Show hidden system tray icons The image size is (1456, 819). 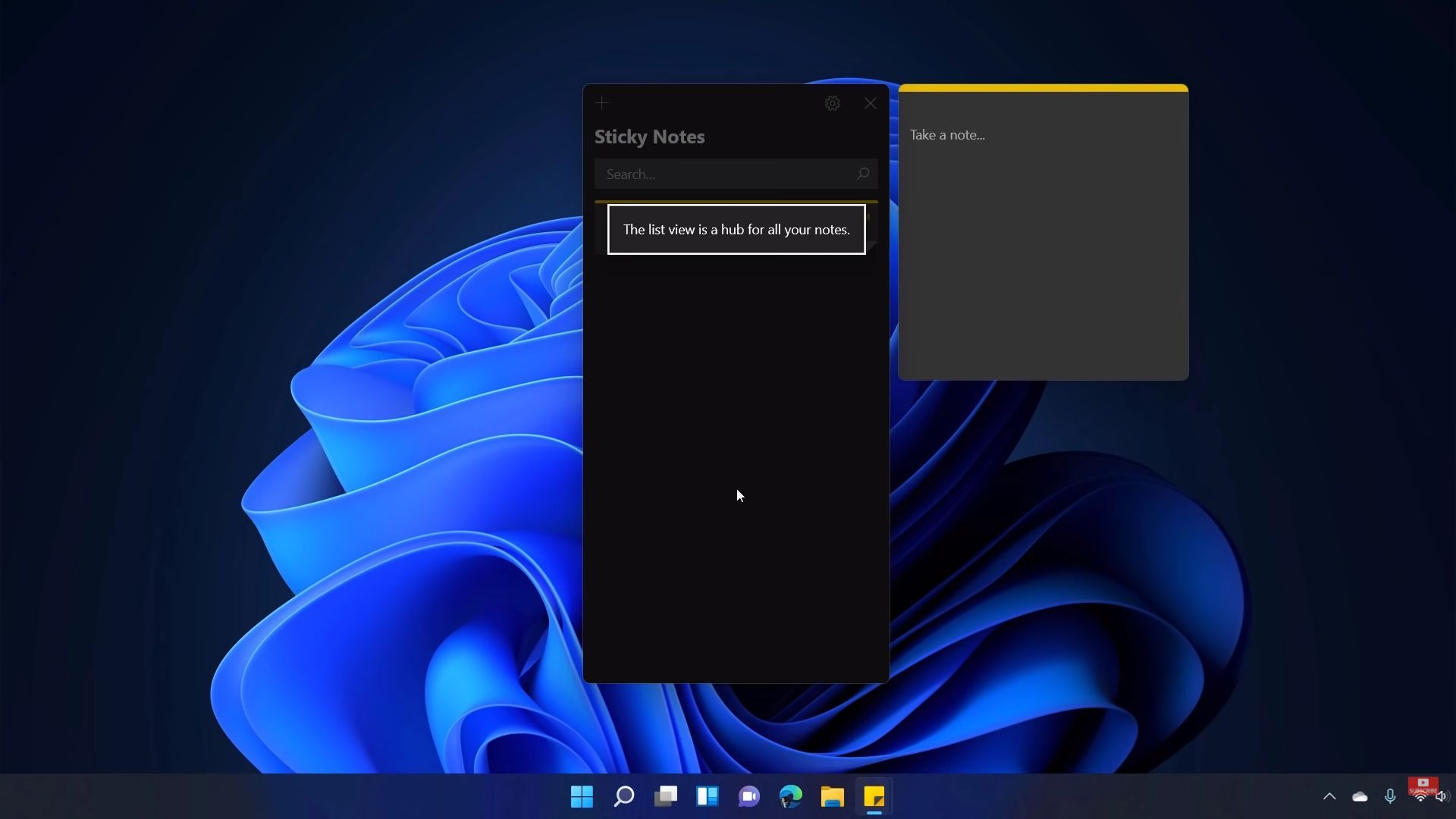tap(1329, 796)
